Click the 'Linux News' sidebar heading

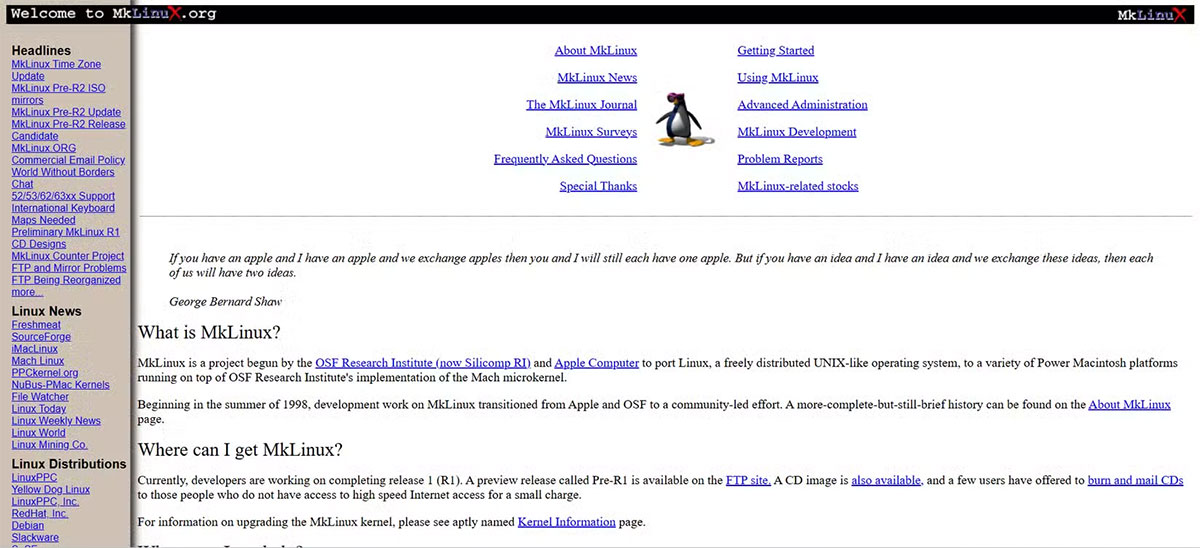(x=46, y=312)
